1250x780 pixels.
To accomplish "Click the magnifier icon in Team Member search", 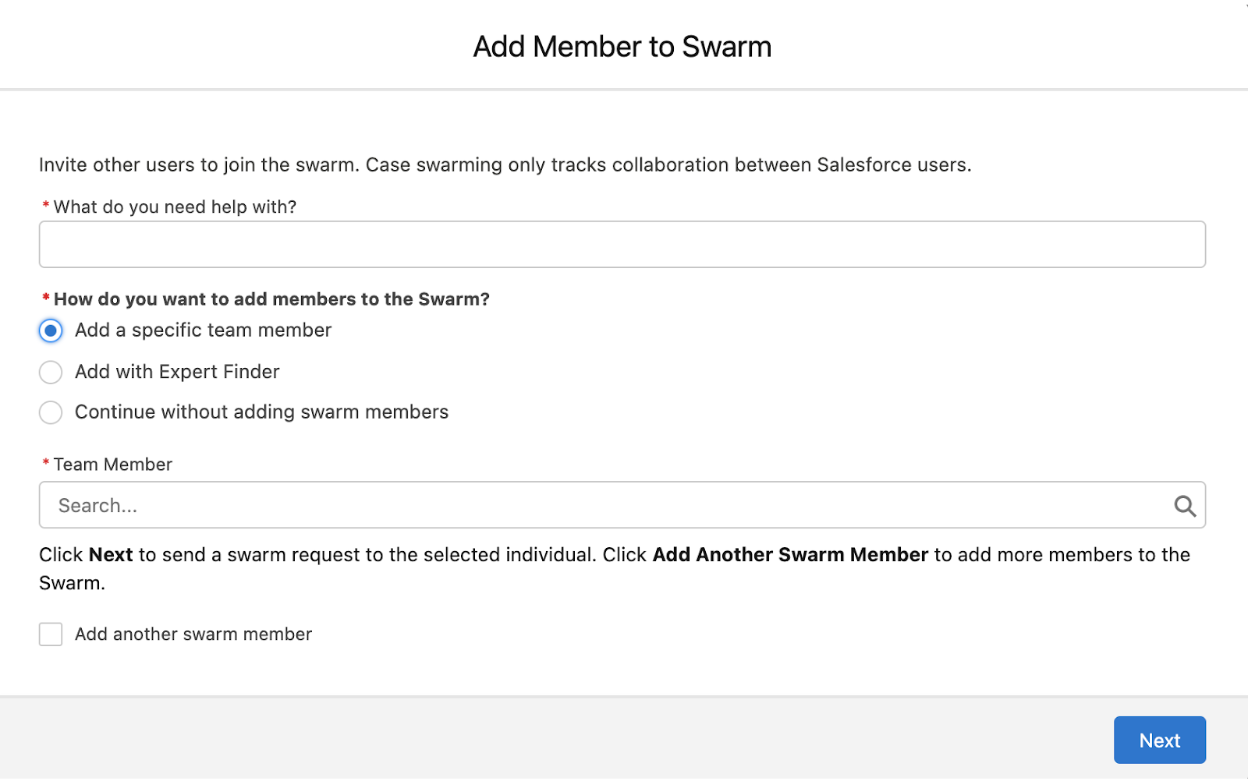I will (1185, 506).
